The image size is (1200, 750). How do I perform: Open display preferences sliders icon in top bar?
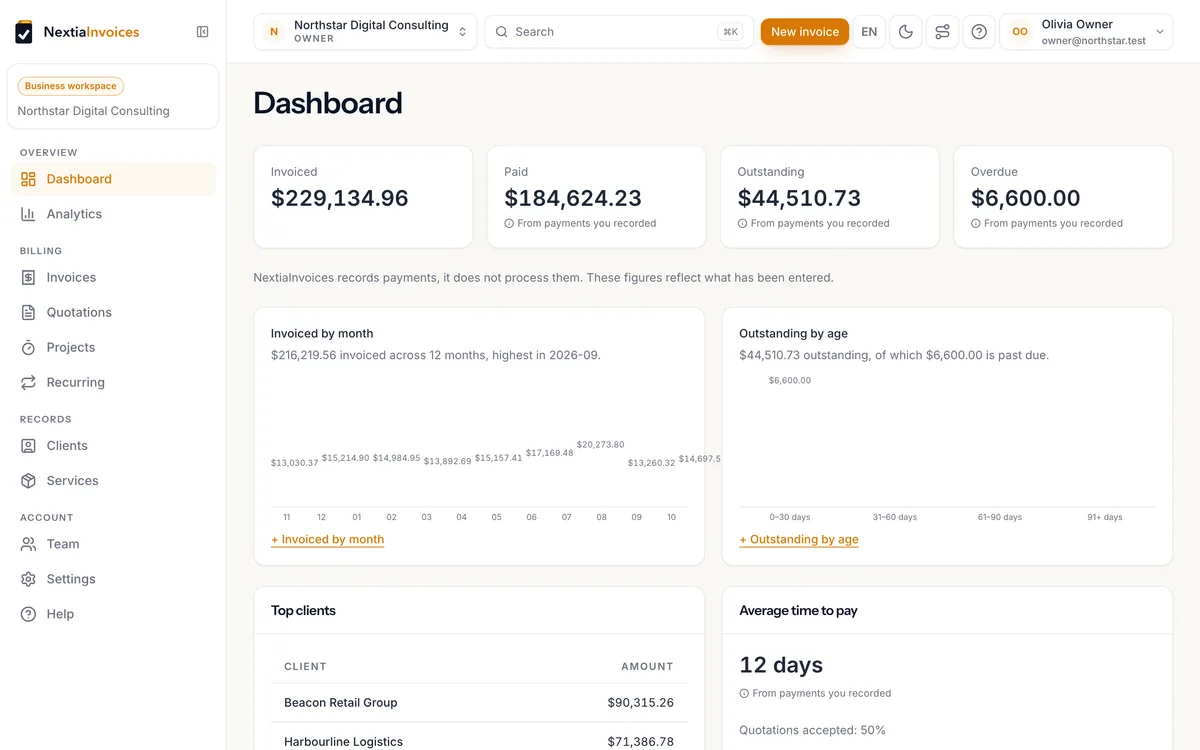pyautogui.click(x=942, y=32)
